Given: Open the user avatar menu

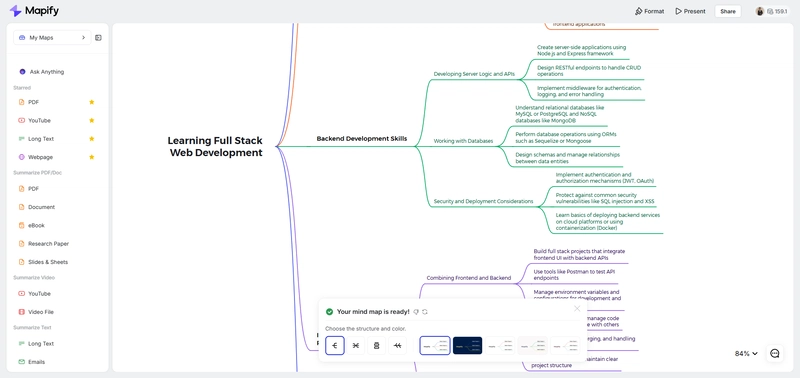Looking at the screenshot, I should [x=760, y=11].
